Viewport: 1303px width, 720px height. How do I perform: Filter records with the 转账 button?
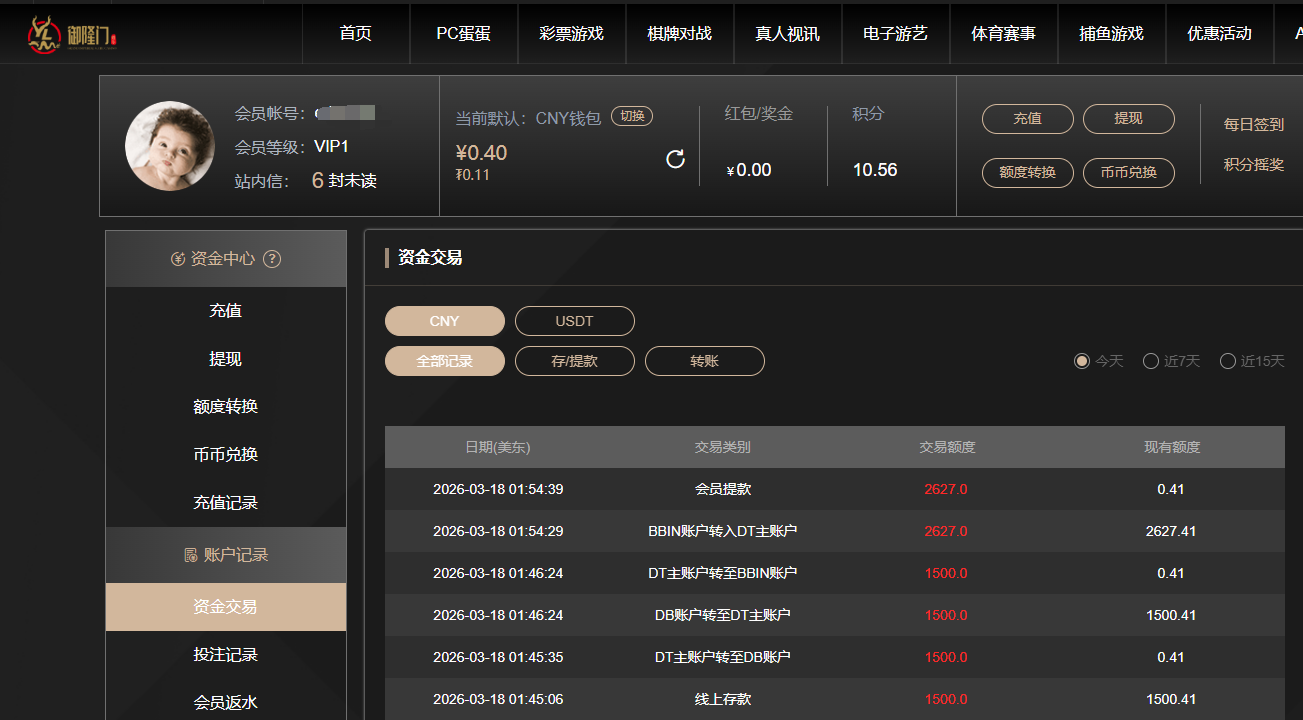704,361
